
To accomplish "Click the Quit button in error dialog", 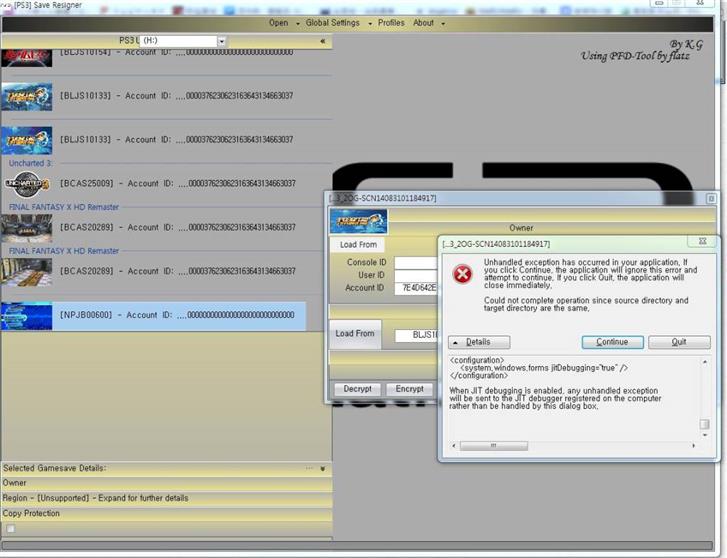I will coord(679,342).
